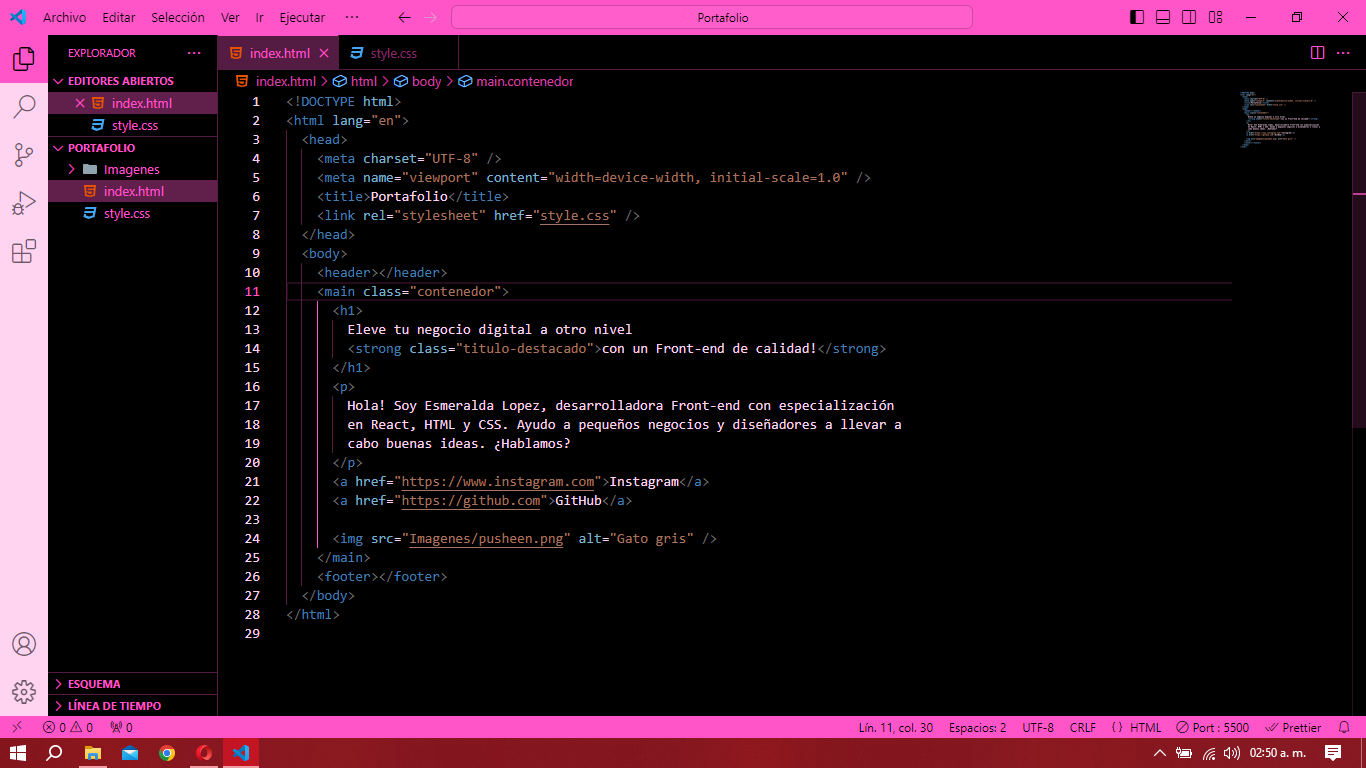The height and width of the screenshot is (768, 1366).
Task: Click the instagram URL on line 21
Action: 498,481
